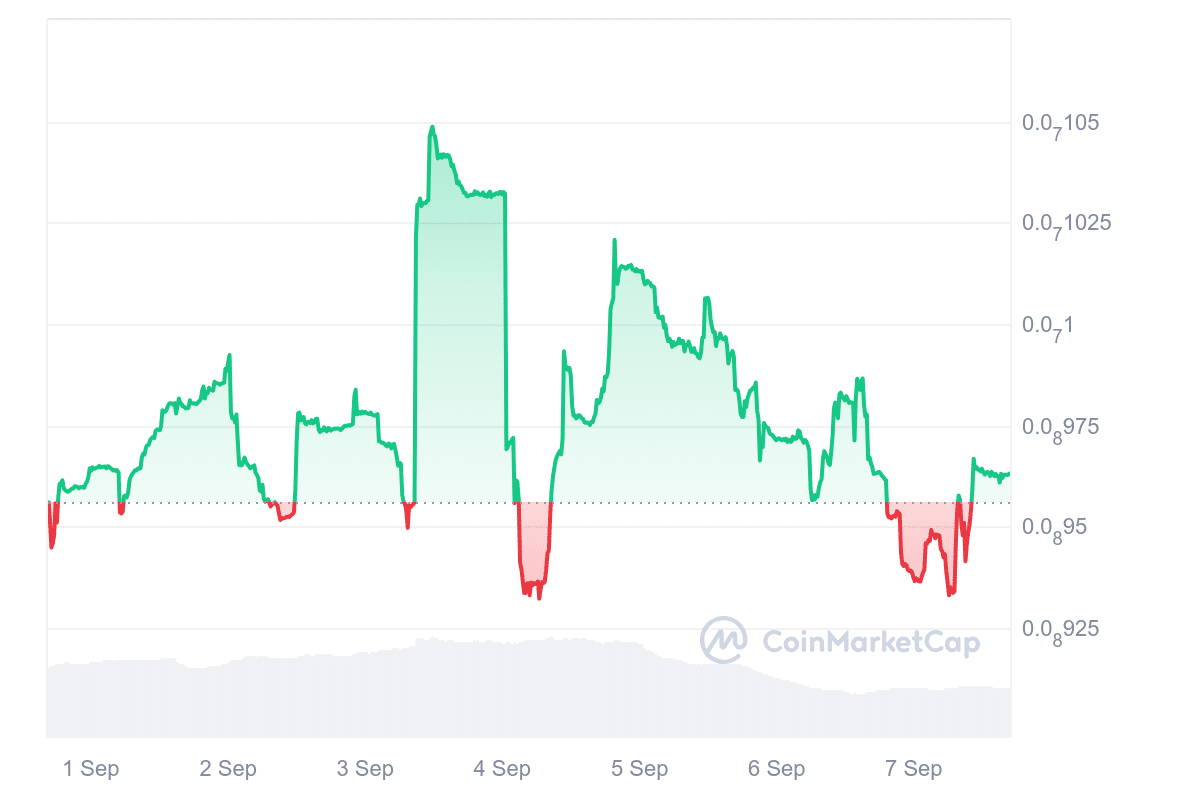Click the price axis label ending in 975
The width and height of the screenshot is (1200, 800).
[x=1060, y=427]
